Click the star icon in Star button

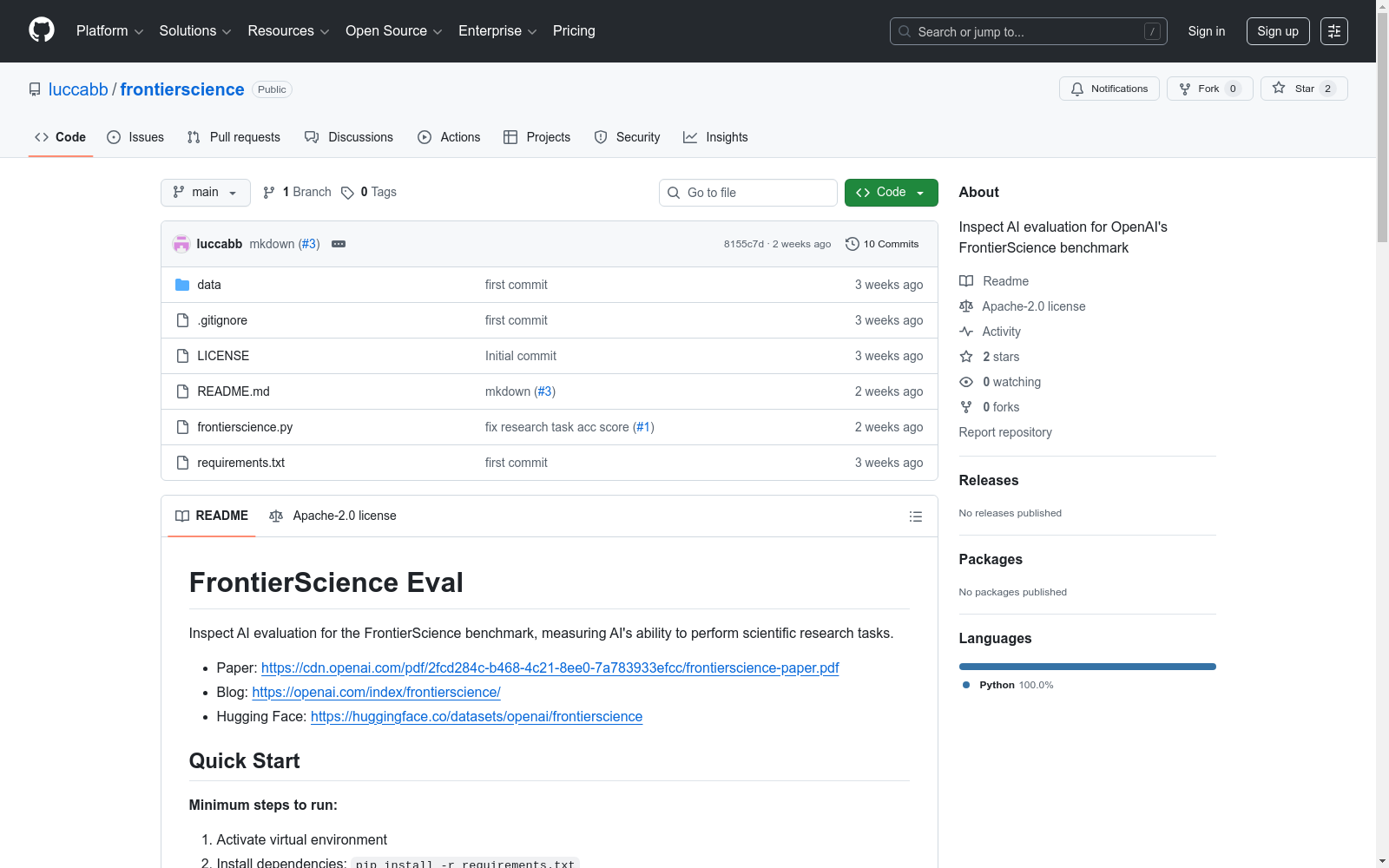coord(1279,88)
